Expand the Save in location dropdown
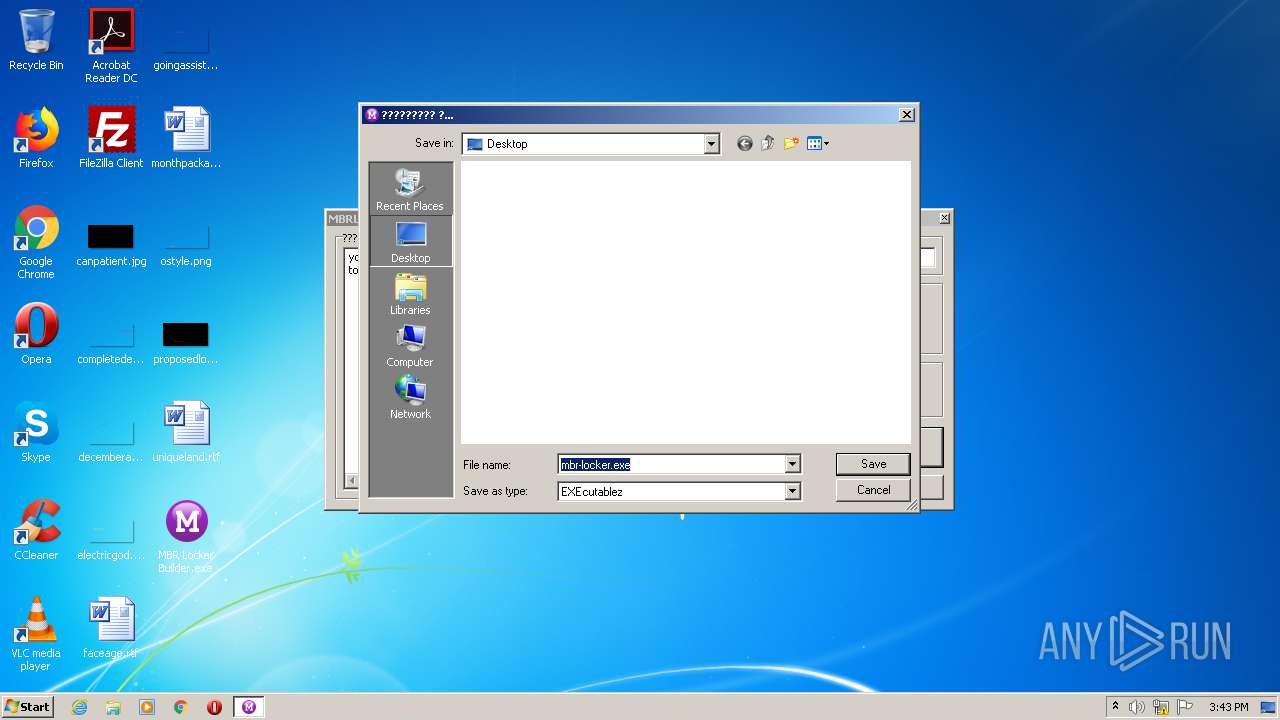Viewport: 1280px width, 720px height. pyautogui.click(x=711, y=144)
